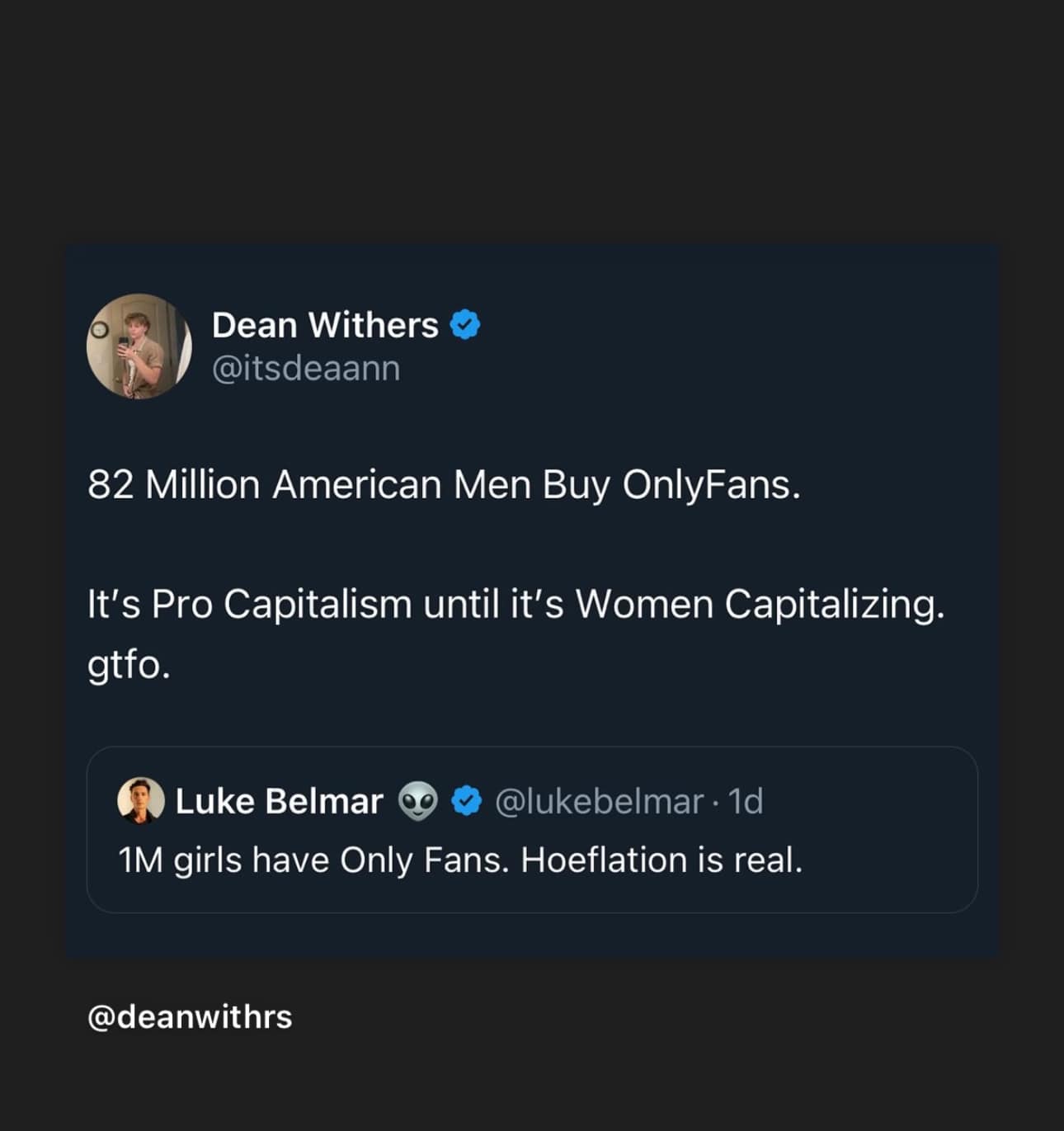Screen dimensions: 1064x1131
Task: Click the word 'Hoeflation' in quoted tweet
Action: click(x=605, y=860)
